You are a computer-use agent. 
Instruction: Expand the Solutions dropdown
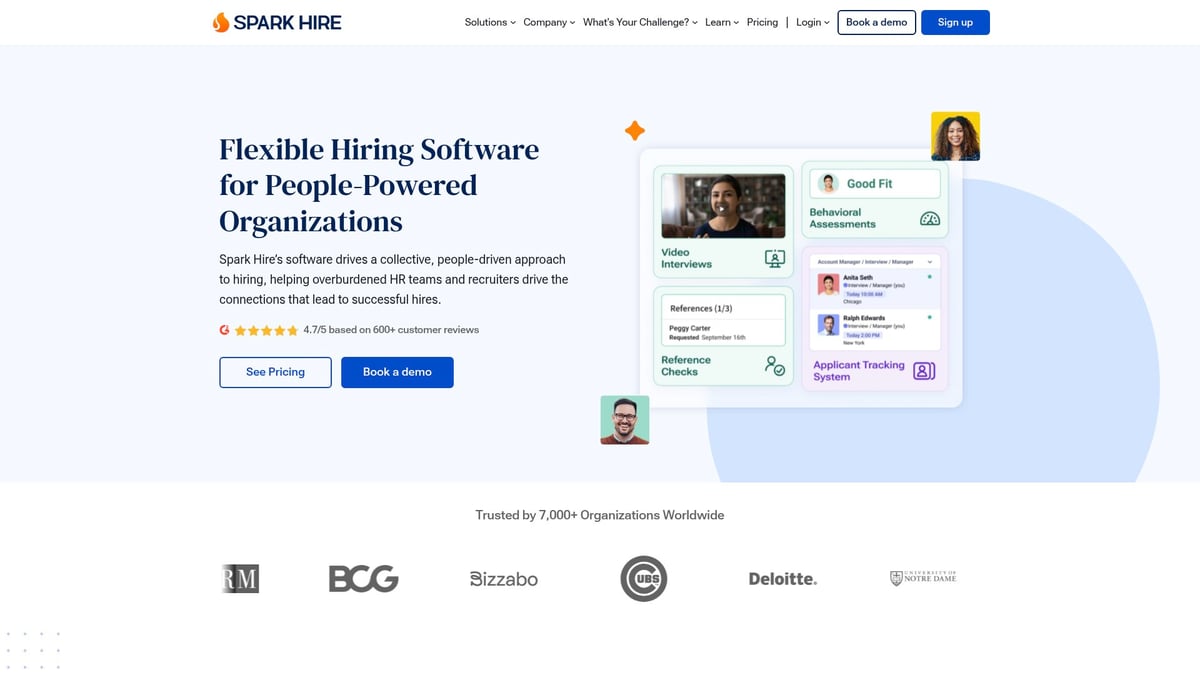[488, 21]
